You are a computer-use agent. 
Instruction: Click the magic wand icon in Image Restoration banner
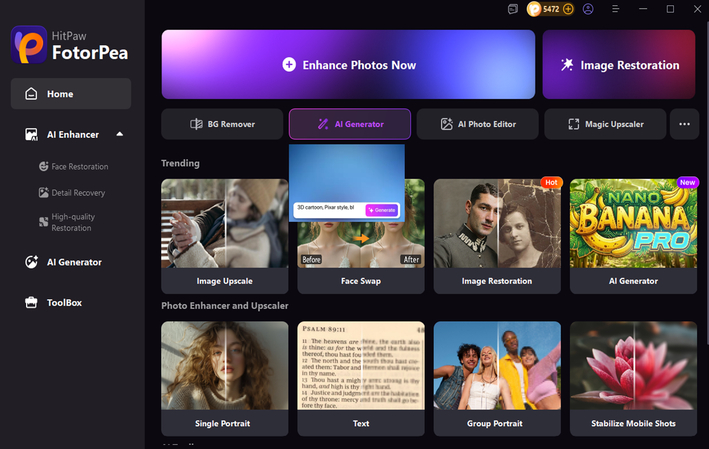[567, 65]
